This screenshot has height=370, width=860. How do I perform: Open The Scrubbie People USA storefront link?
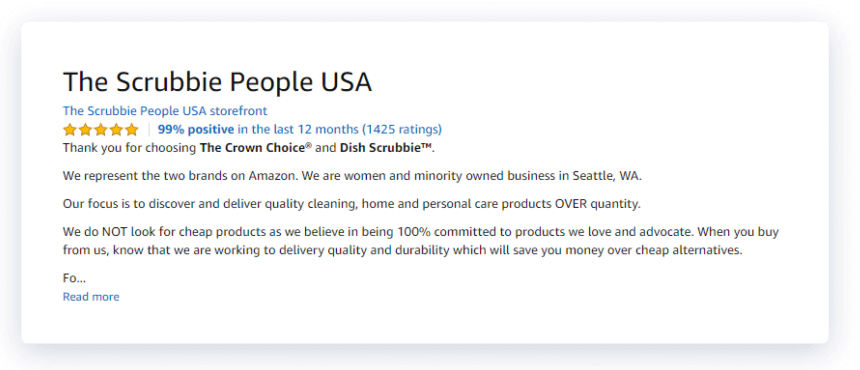point(165,111)
